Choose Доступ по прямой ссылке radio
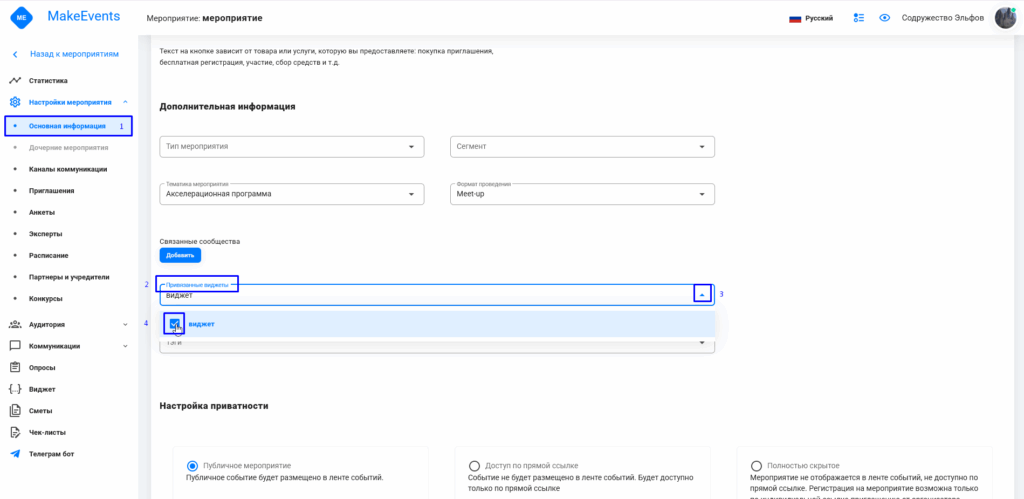 [474, 466]
